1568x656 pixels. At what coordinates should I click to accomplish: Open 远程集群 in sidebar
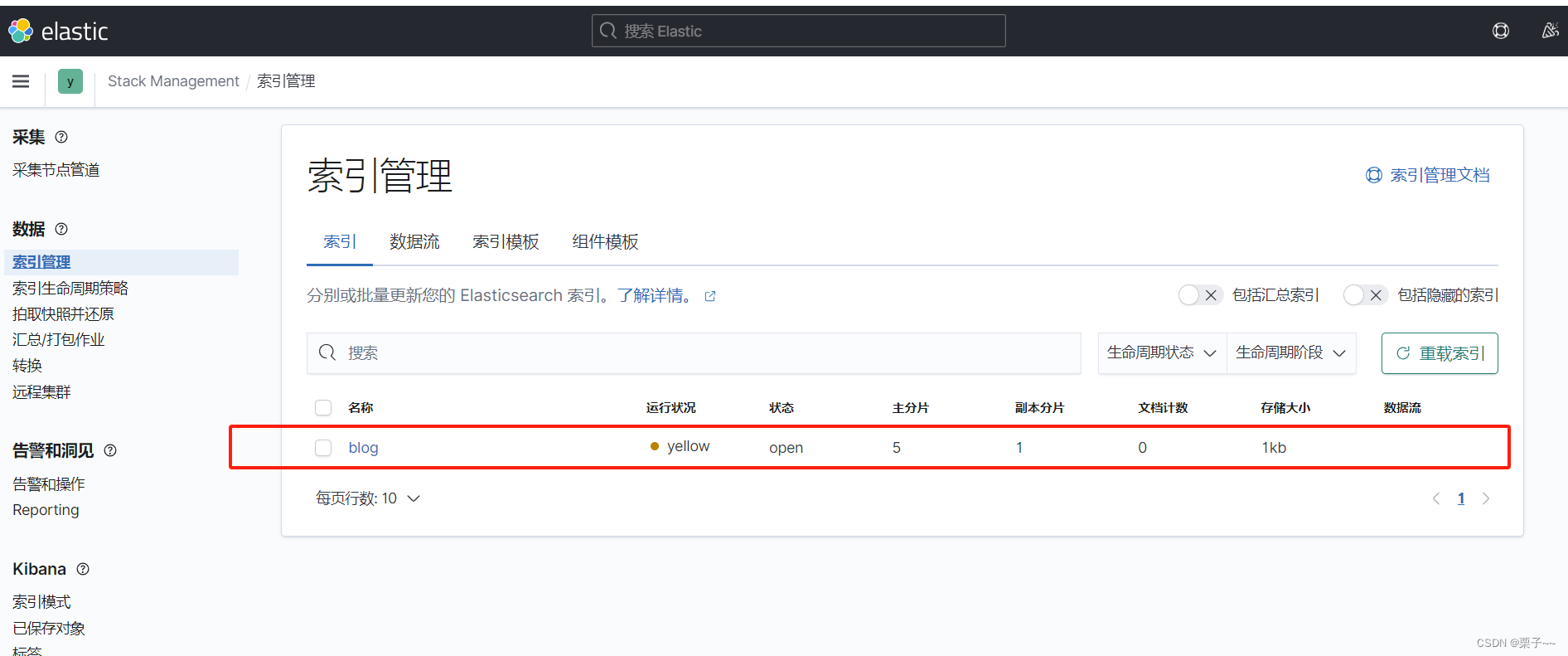(41, 391)
